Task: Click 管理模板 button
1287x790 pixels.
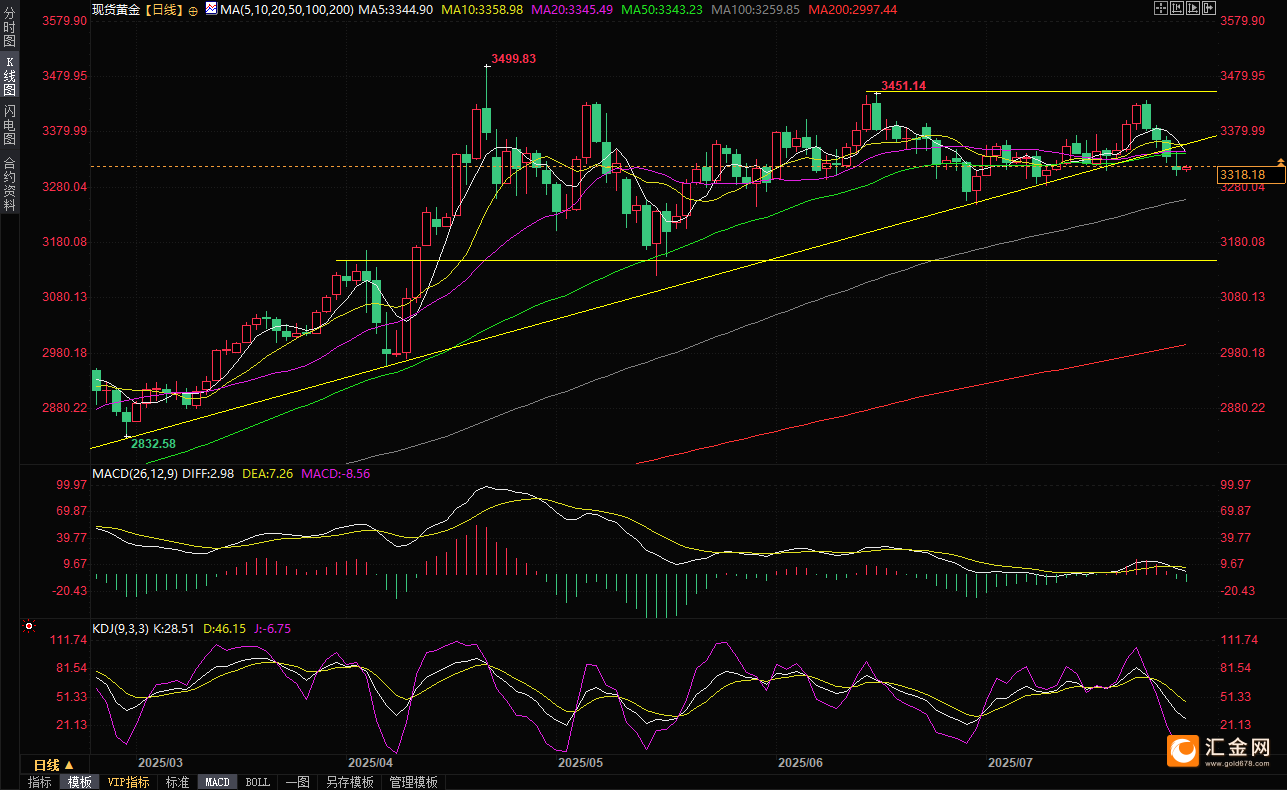Action: 414,782
